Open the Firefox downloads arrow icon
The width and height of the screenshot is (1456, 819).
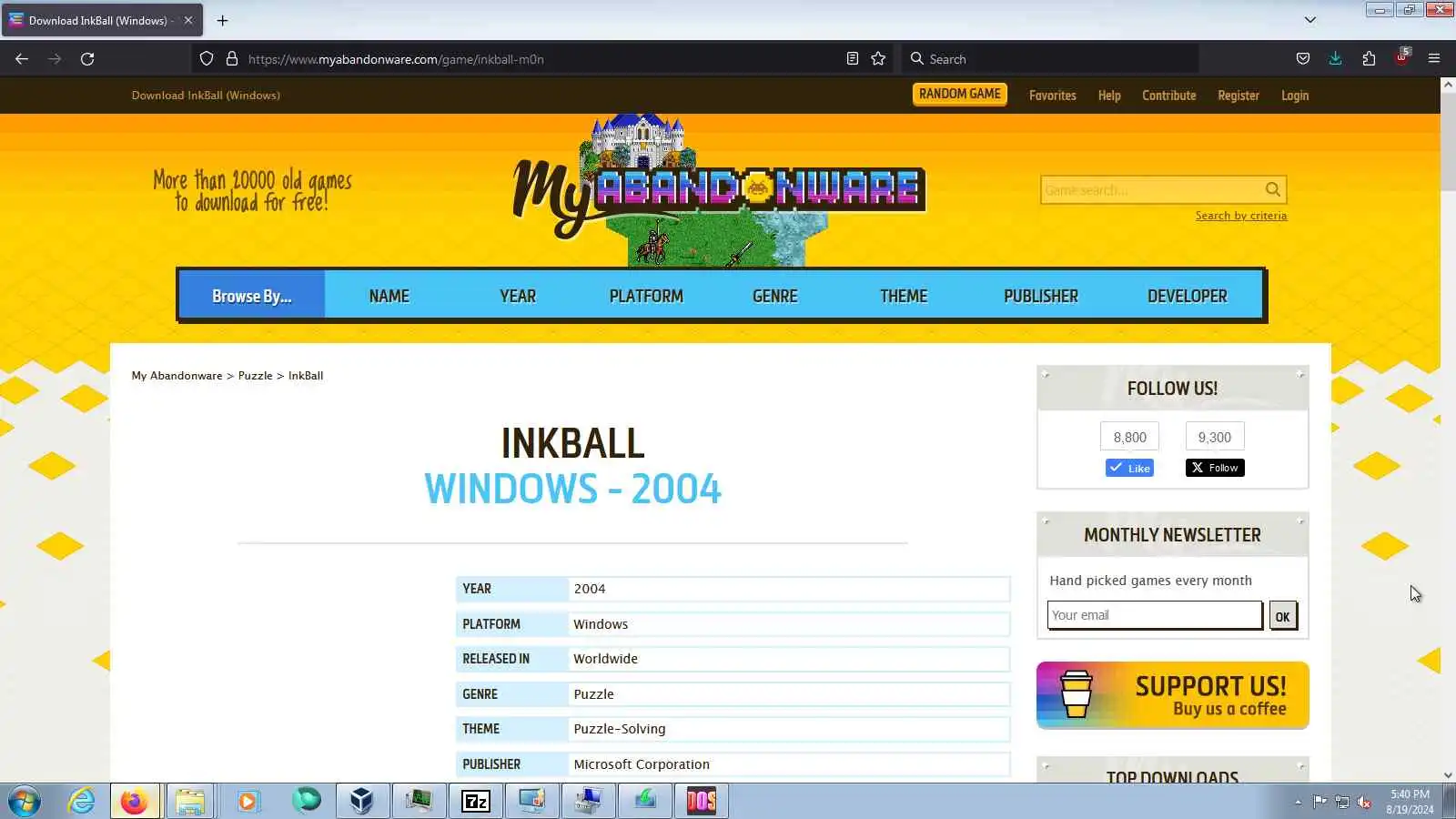pyautogui.click(x=1335, y=59)
